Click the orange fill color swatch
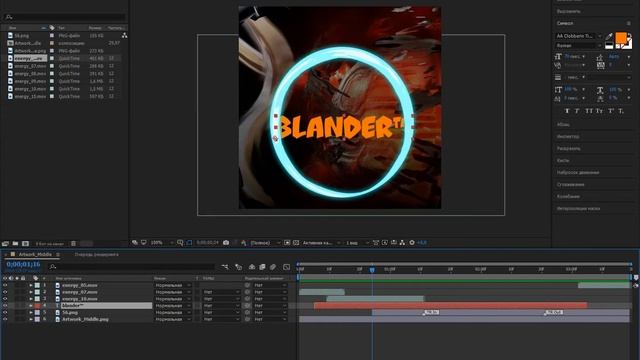The image size is (640, 360). tap(621, 38)
